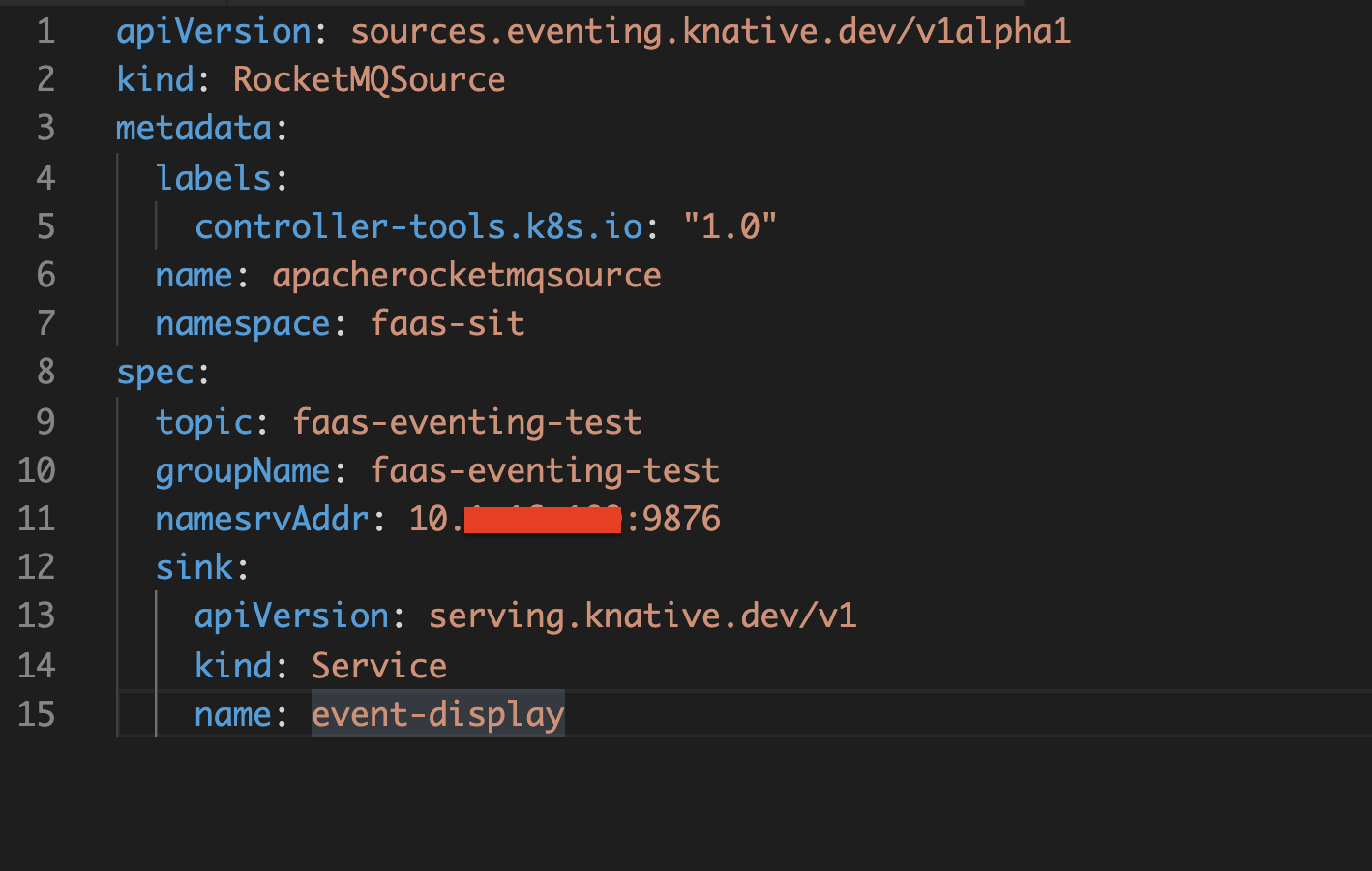Click the groupName key
Viewport: 1372px width, 871px height.
click(x=243, y=470)
